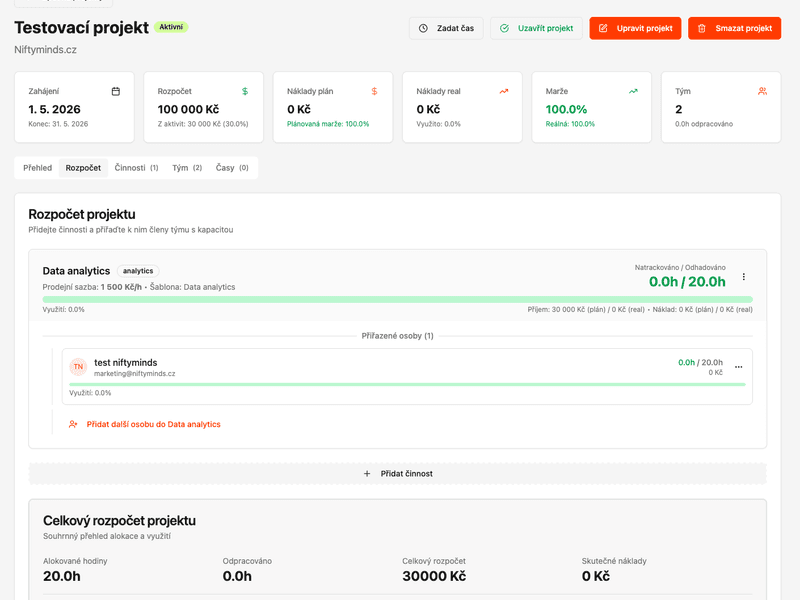Image resolution: width=800 pixels, height=600 pixels.
Task: Click the Niftyminds.cz client name
Action: 45,49
